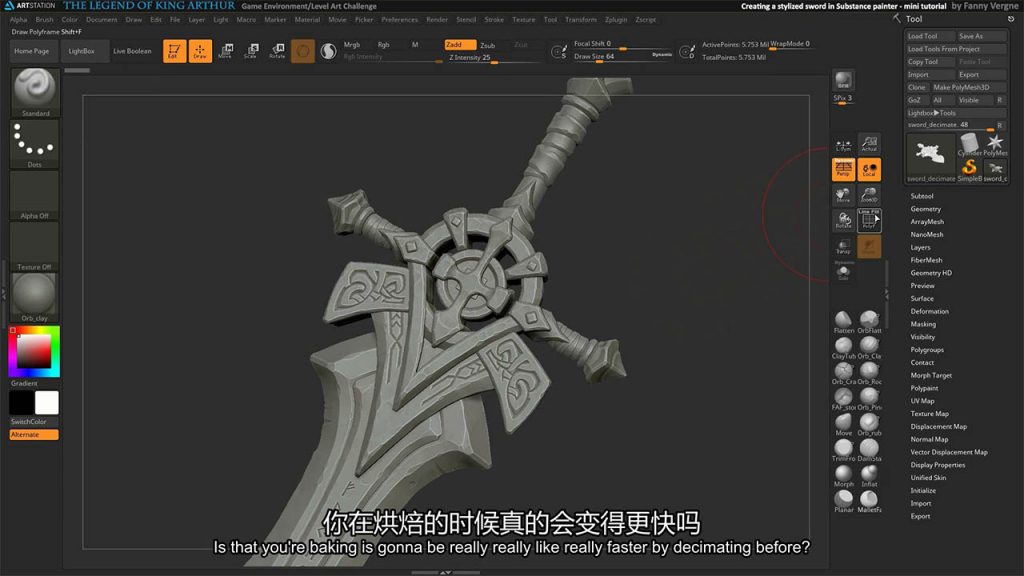Open the Brush menu
The image size is (1024, 576).
pos(44,20)
